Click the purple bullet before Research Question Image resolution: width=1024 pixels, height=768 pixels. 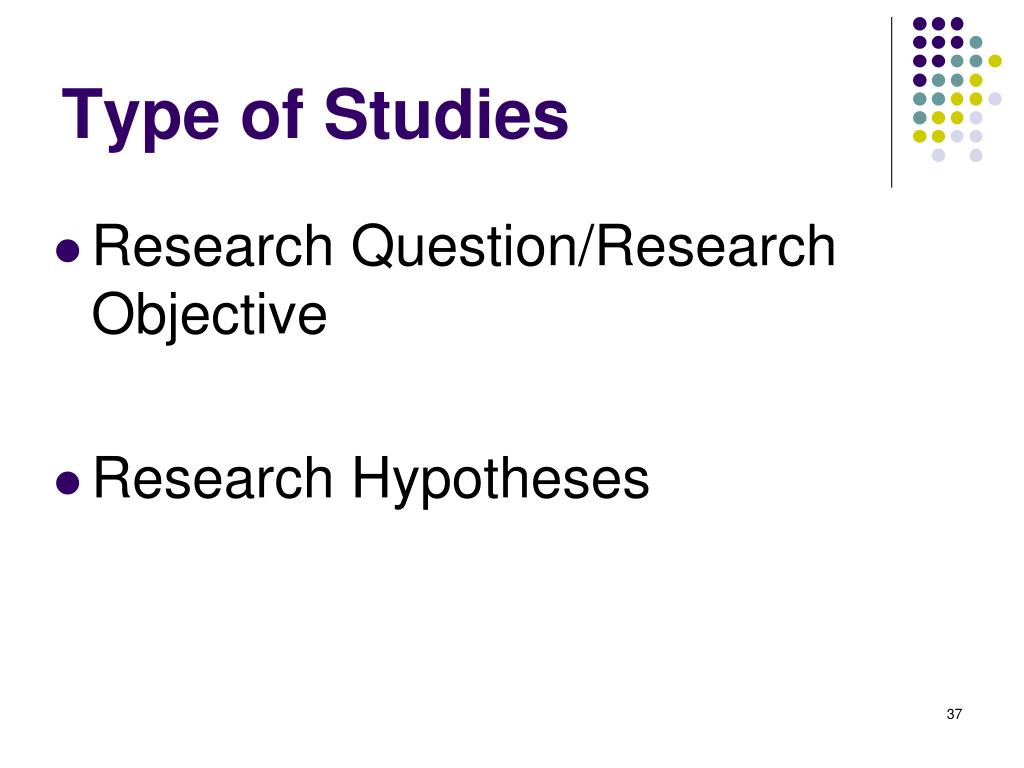pyautogui.click(x=68, y=250)
